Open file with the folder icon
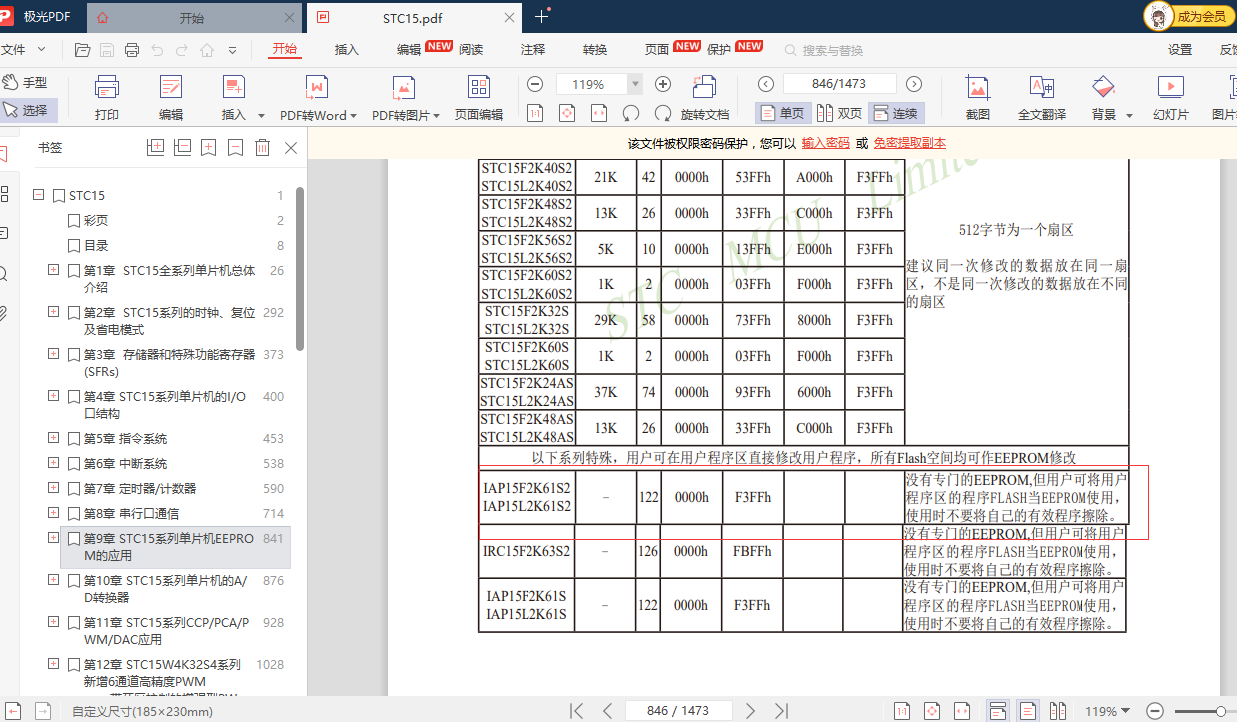Screen dimensions: 1237x722 (x=83, y=50)
